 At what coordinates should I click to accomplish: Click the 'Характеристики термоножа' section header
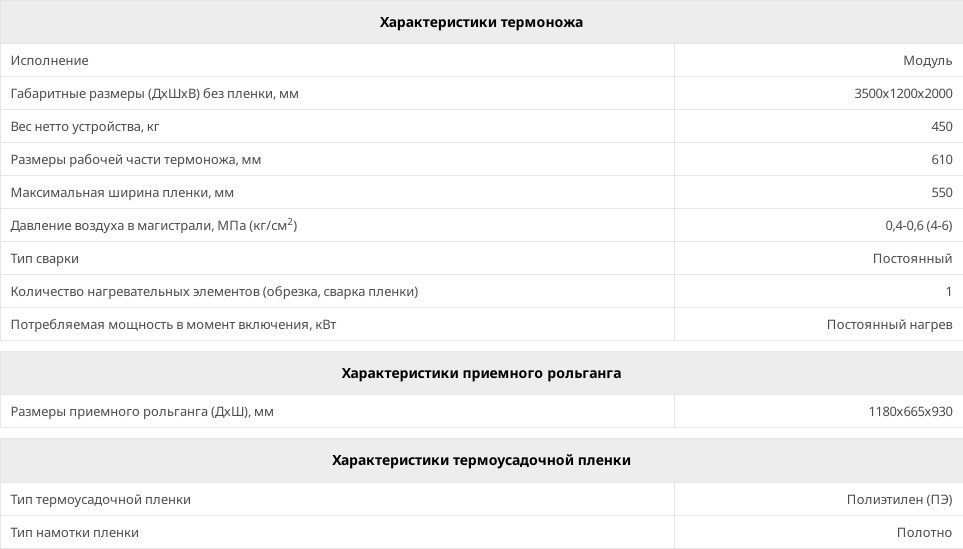pos(481,22)
